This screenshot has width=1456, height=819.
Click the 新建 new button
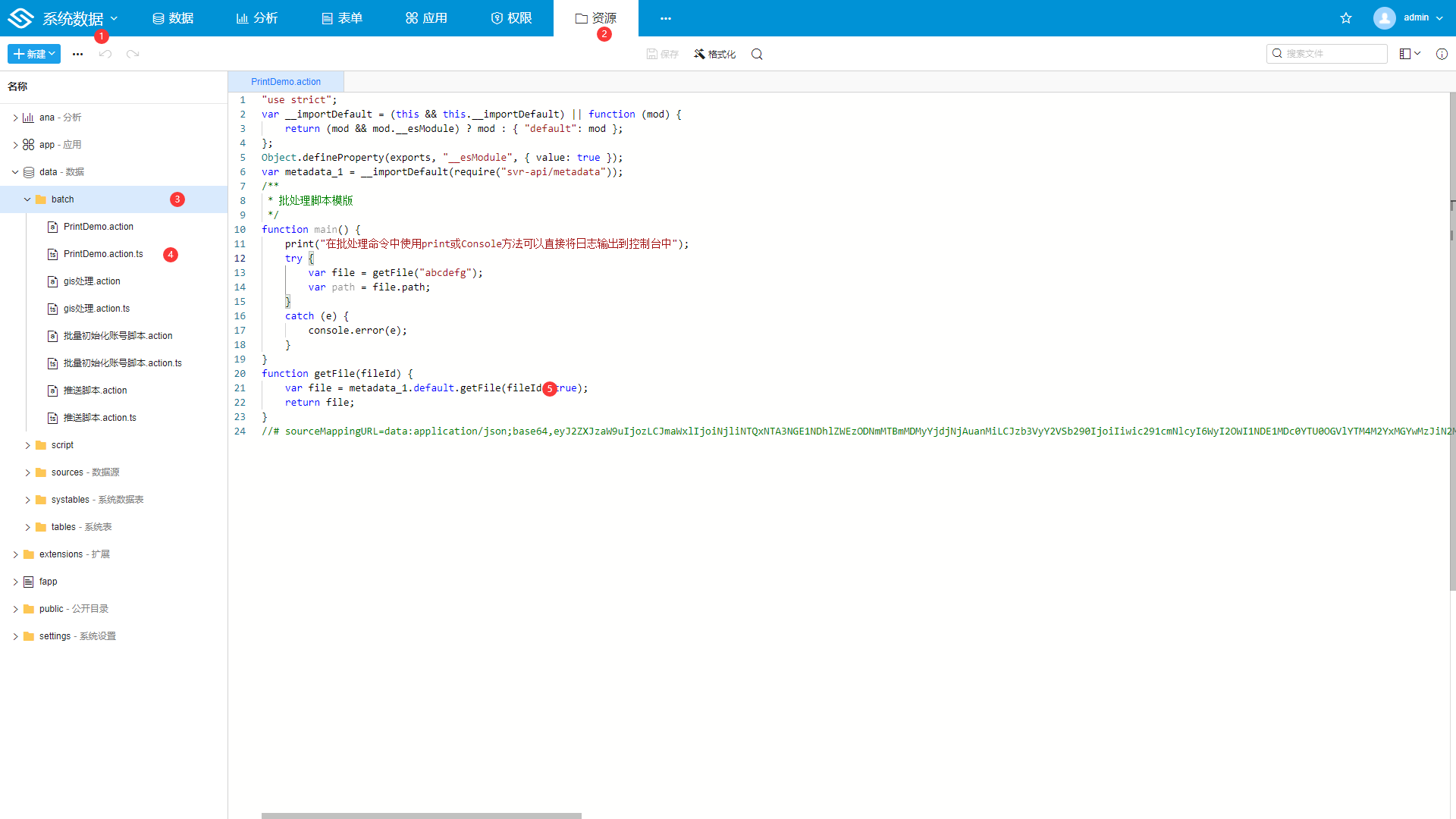pyautogui.click(x=33, y=54)
